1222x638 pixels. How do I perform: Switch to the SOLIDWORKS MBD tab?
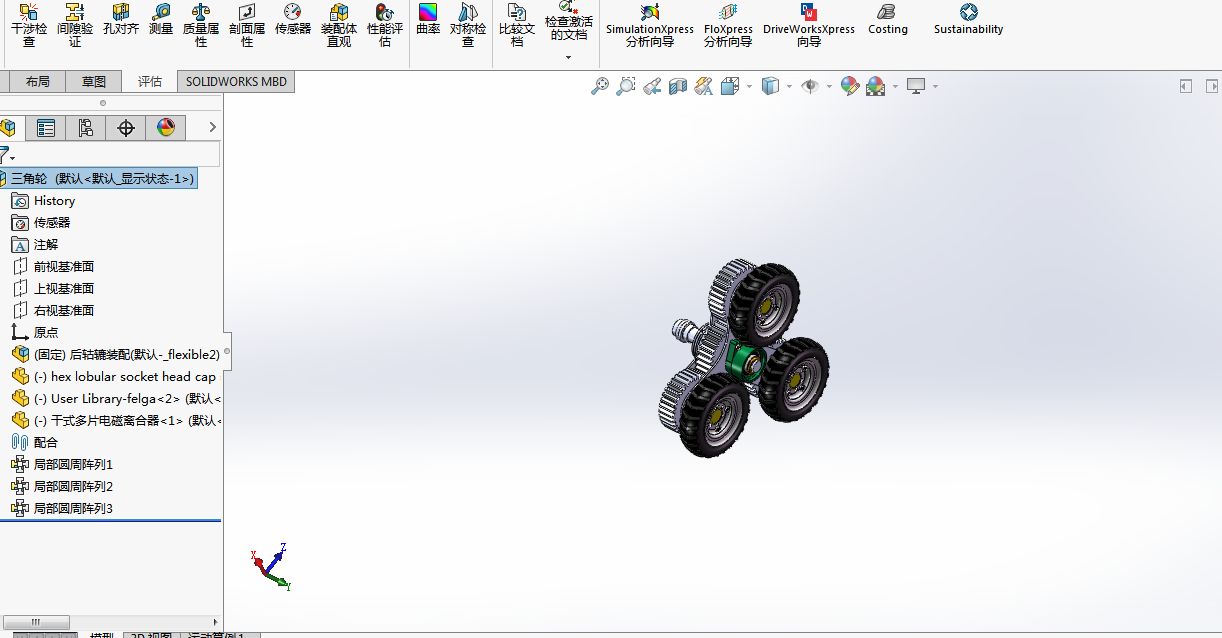pos(236,82)
